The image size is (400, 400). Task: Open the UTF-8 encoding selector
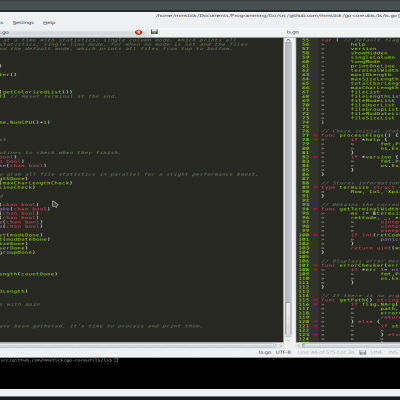tap(283, 352)
